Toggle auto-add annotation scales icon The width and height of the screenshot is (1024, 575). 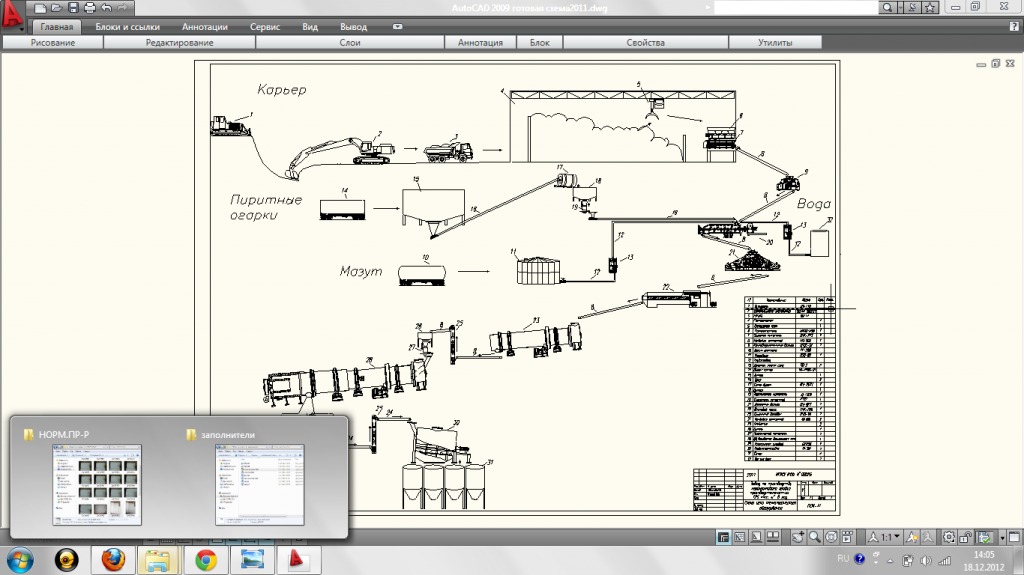click(927, 537)
